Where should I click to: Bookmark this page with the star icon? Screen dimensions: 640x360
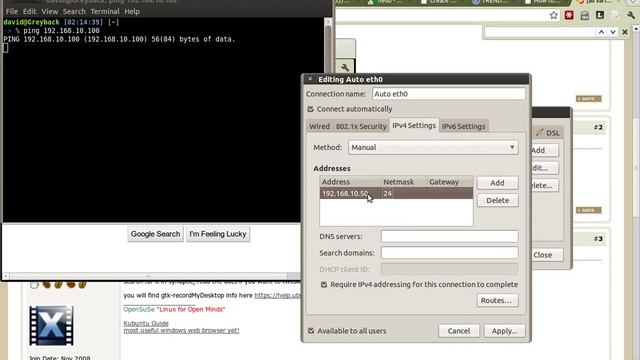553,16
